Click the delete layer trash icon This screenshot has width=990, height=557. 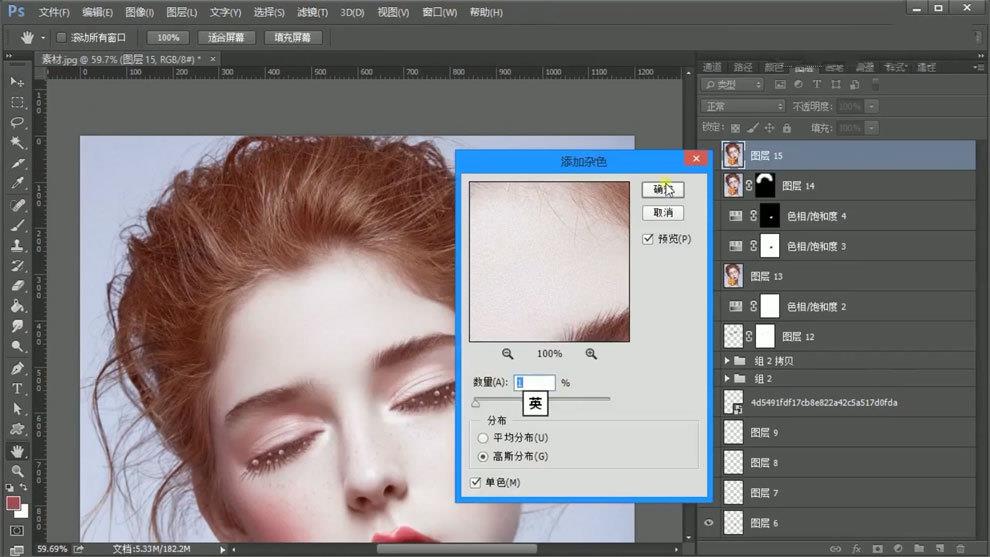pos(960,548)
